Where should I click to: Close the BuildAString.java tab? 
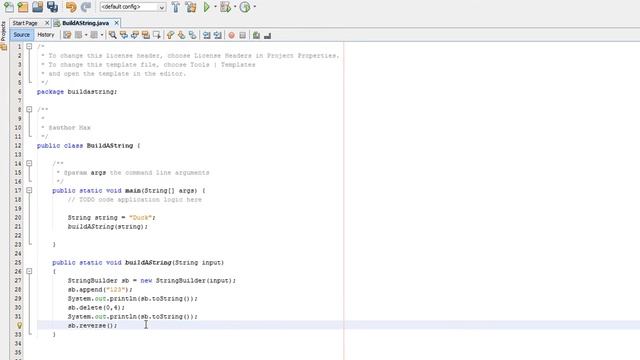click(x=117, y=23)
